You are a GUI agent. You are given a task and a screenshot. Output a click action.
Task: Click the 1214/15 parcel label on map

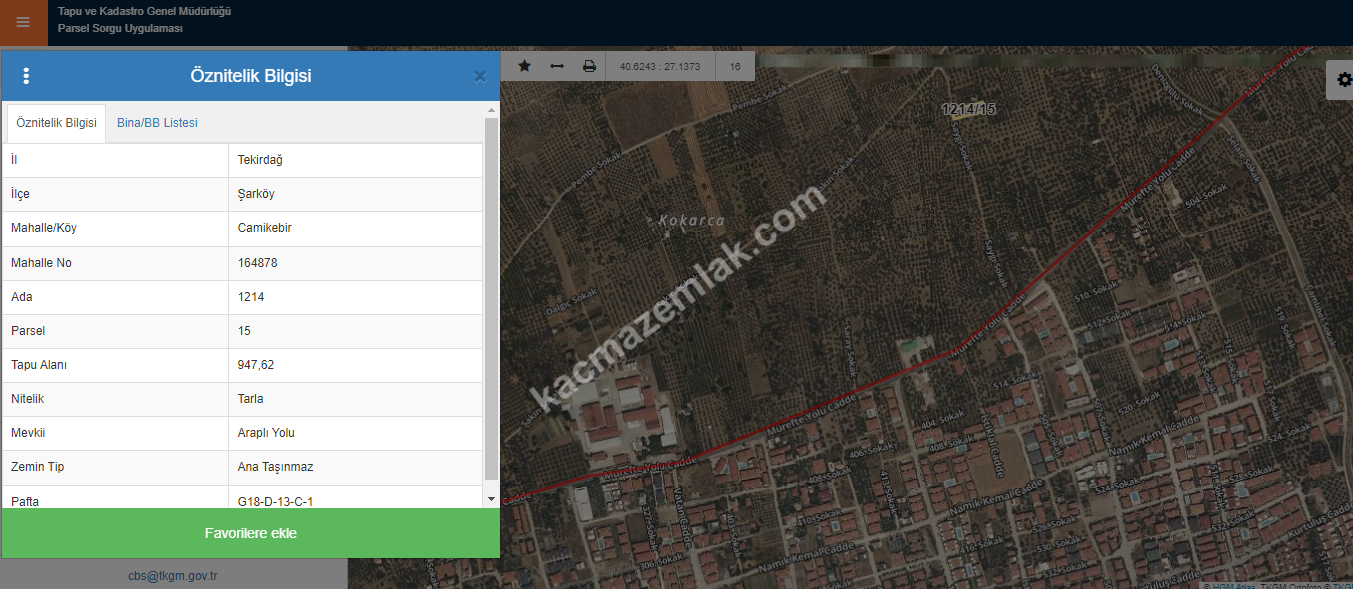coord(968,108)
